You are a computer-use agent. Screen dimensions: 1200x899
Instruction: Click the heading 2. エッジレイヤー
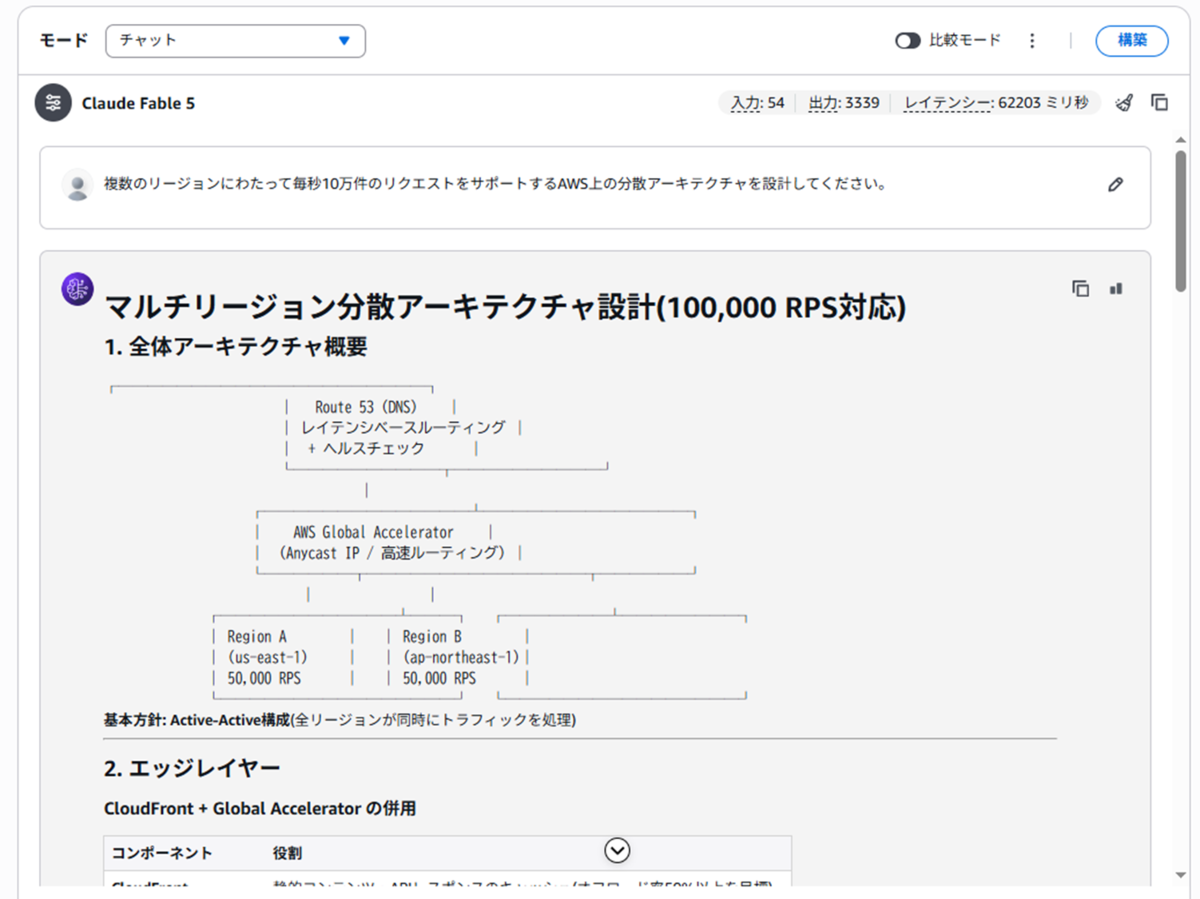click(192, 768)
